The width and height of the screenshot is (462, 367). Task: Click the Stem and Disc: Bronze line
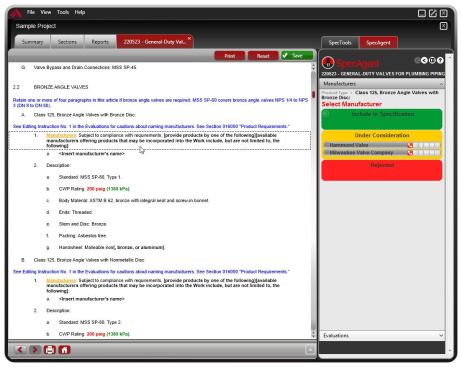tap(83, 224)
